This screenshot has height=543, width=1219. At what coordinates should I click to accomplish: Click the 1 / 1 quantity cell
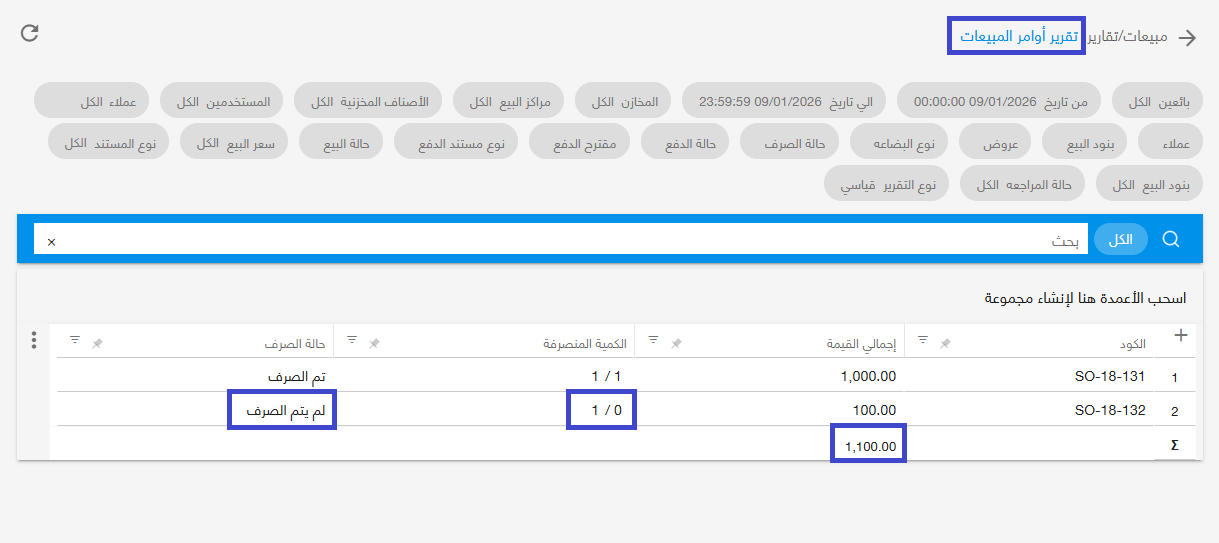coord(607,376)
